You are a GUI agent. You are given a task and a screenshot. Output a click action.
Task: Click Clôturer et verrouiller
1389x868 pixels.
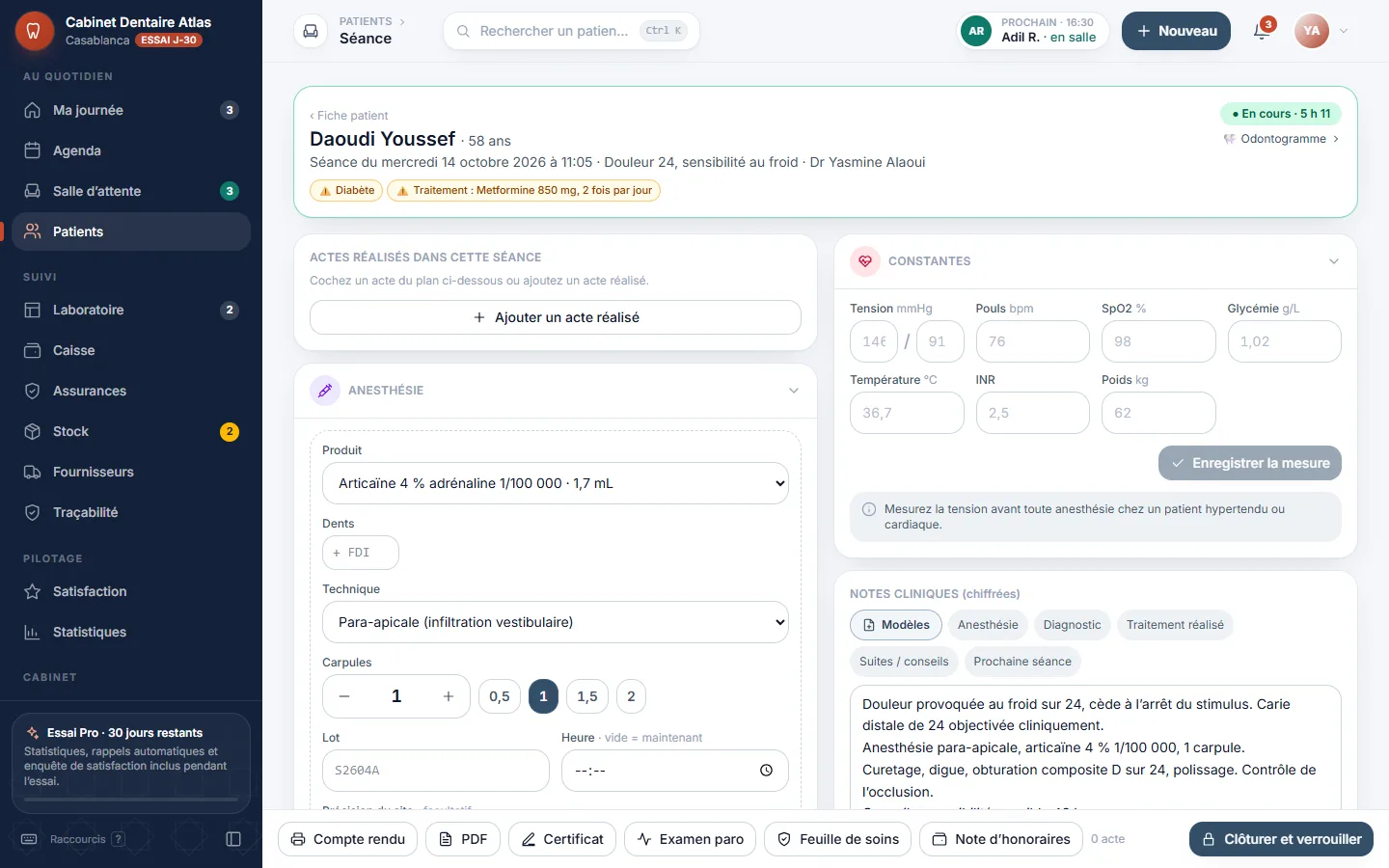coord(1282,839)
